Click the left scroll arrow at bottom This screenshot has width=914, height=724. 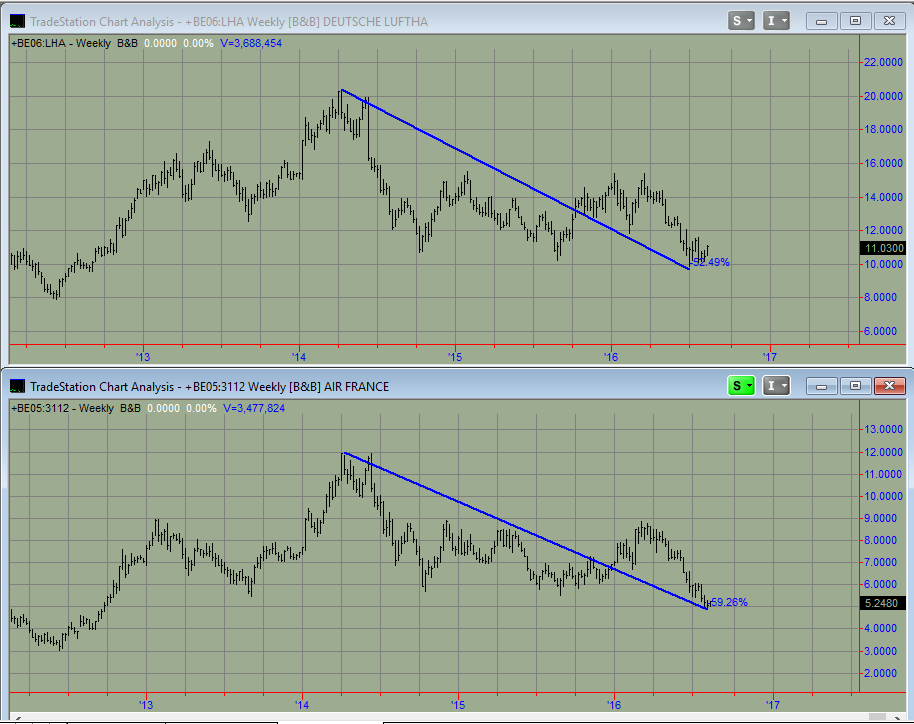click(x=16, y=718)
